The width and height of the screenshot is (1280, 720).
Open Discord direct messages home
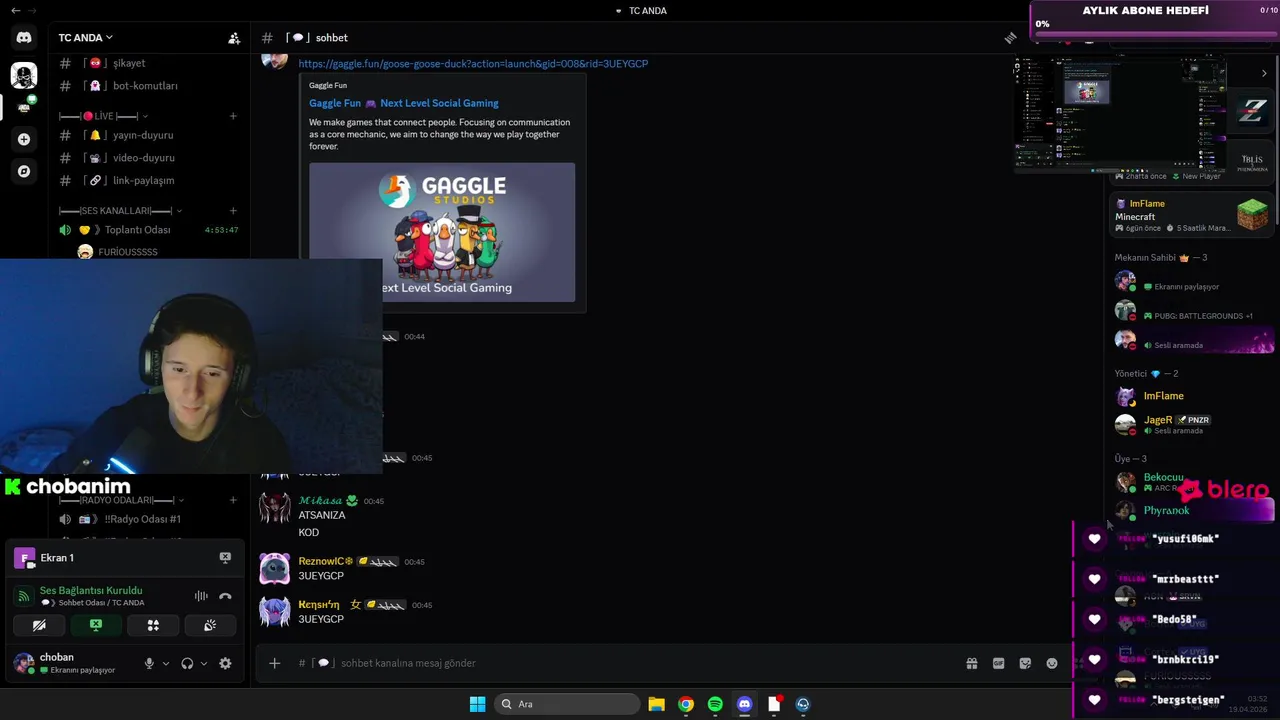(24, 37)
